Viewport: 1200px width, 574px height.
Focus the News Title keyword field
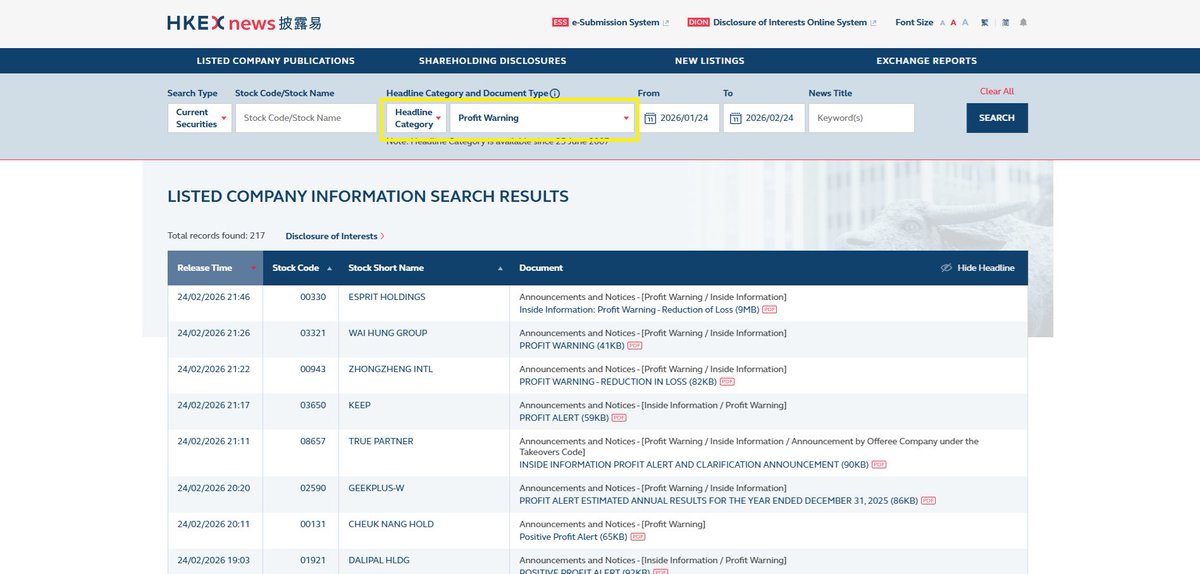tap(861, 118)
